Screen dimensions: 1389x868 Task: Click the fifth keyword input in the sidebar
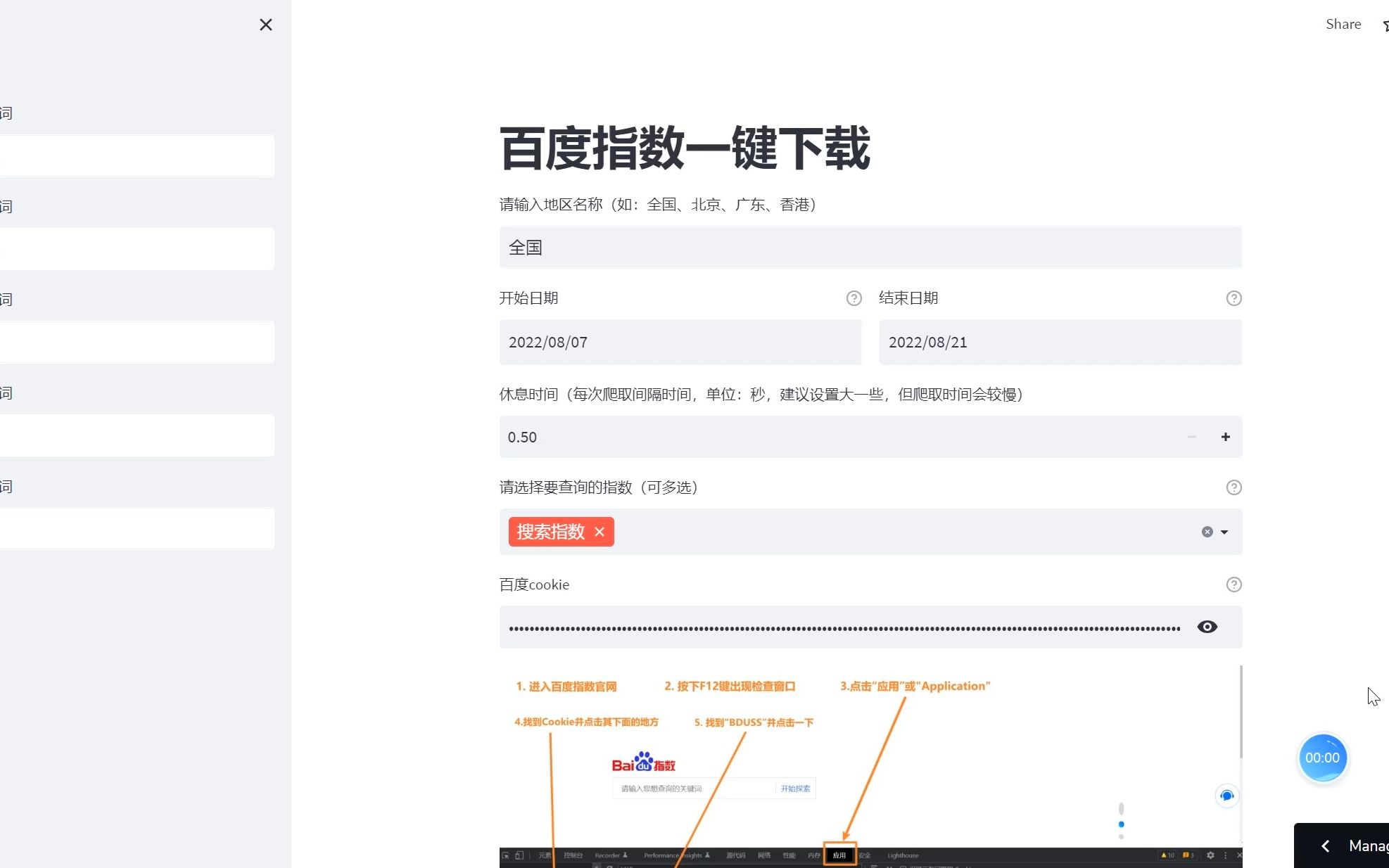[x=137, y=528]
